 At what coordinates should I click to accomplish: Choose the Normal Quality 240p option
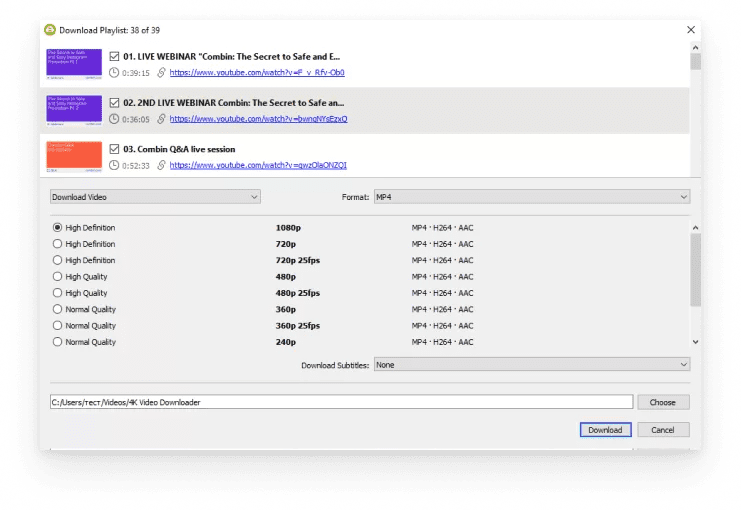click(58, 342)
